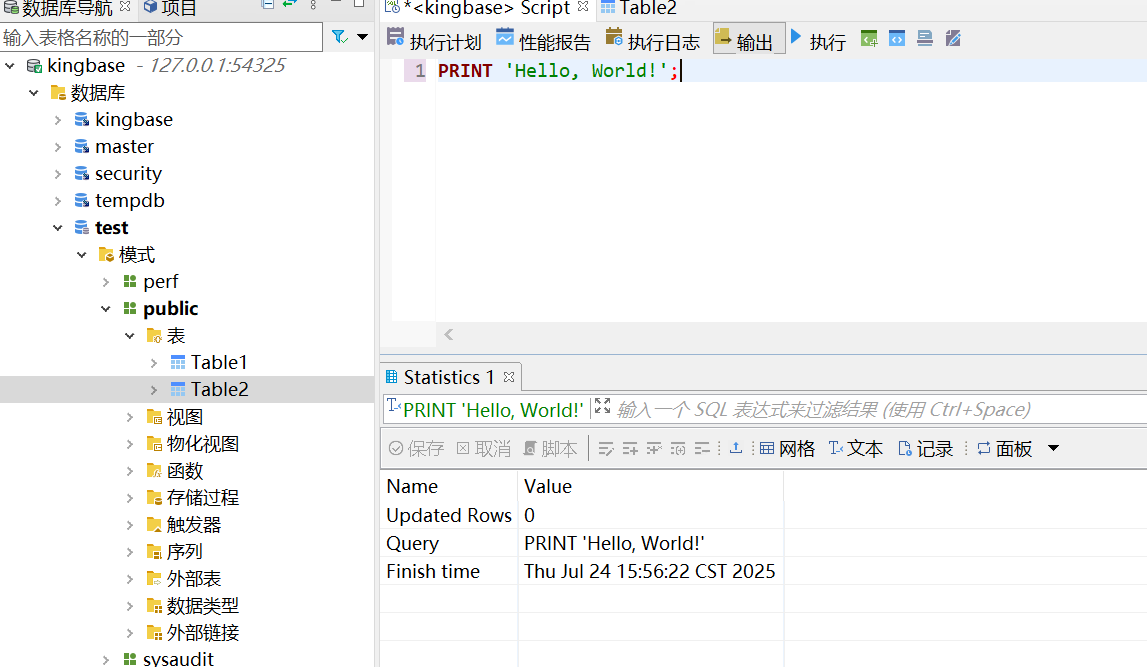The width and height of the screenshot is (1147, 667).
Task: Click the stacked rows icon in editor toolbar
Action: click(x=925, y=39)
